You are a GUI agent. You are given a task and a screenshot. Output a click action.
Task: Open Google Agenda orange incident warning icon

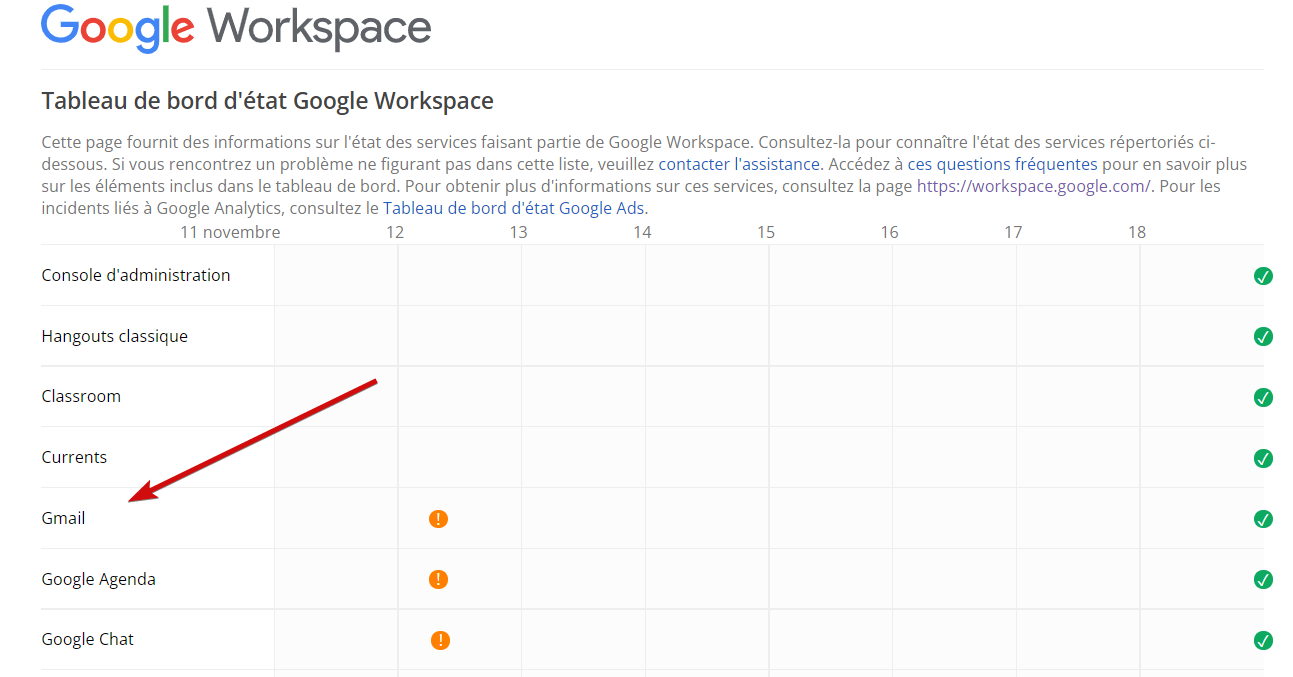point(438,579)
